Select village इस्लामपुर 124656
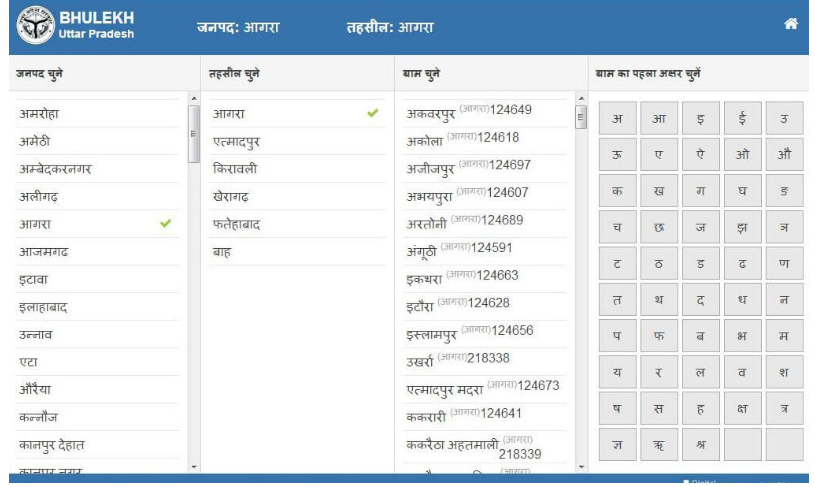815x487 pixels. click(470, 331)
